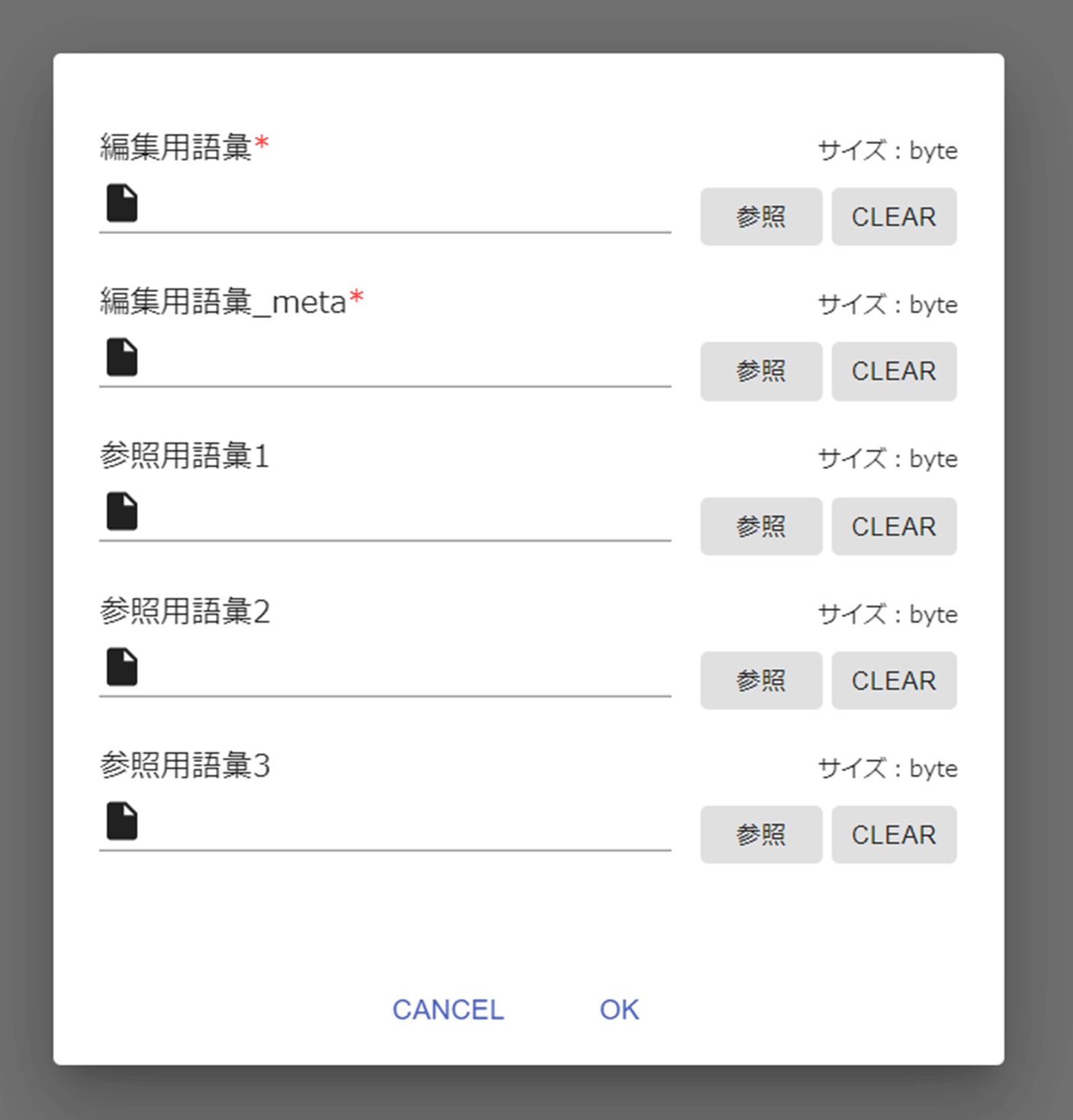Click the file icon under 参照用語彙1

pos(122,511)
